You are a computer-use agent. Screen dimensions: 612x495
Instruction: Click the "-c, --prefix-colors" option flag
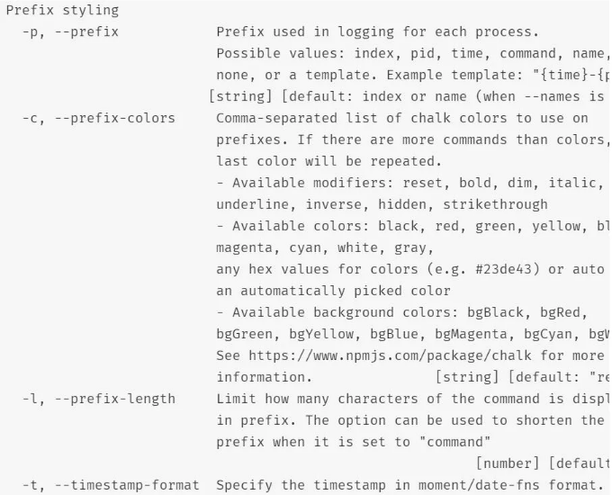coord(99,118)
